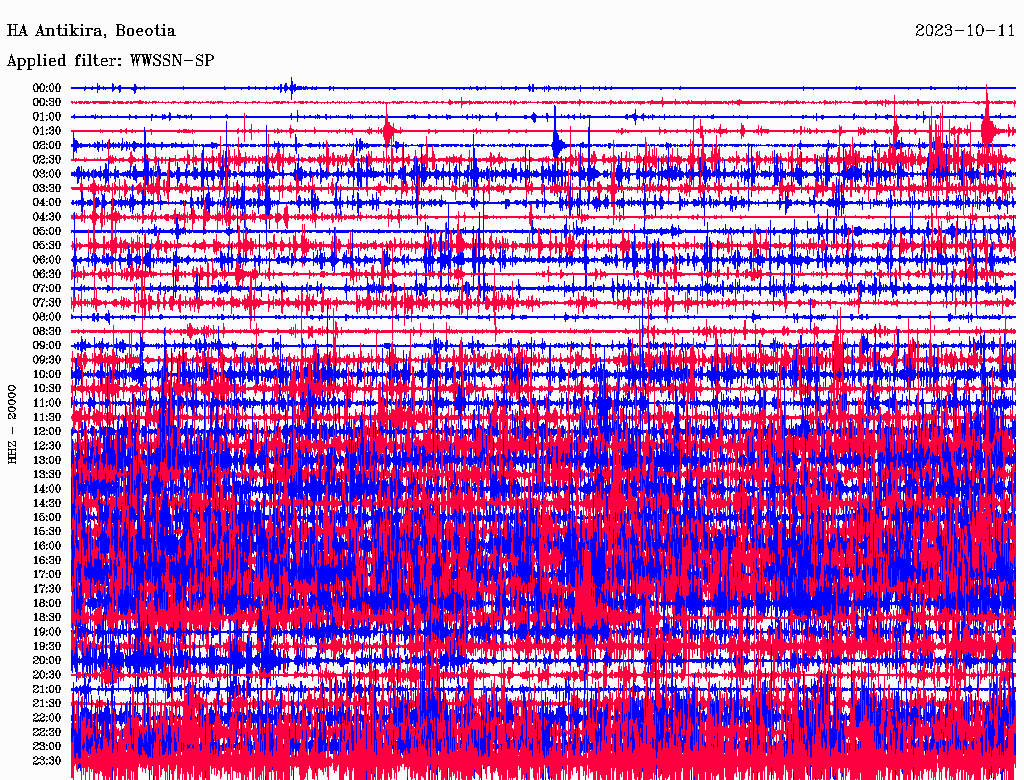This screenshot has height=780, width=1024.
Task: Click the '10:00' time label
Action: 47,374
